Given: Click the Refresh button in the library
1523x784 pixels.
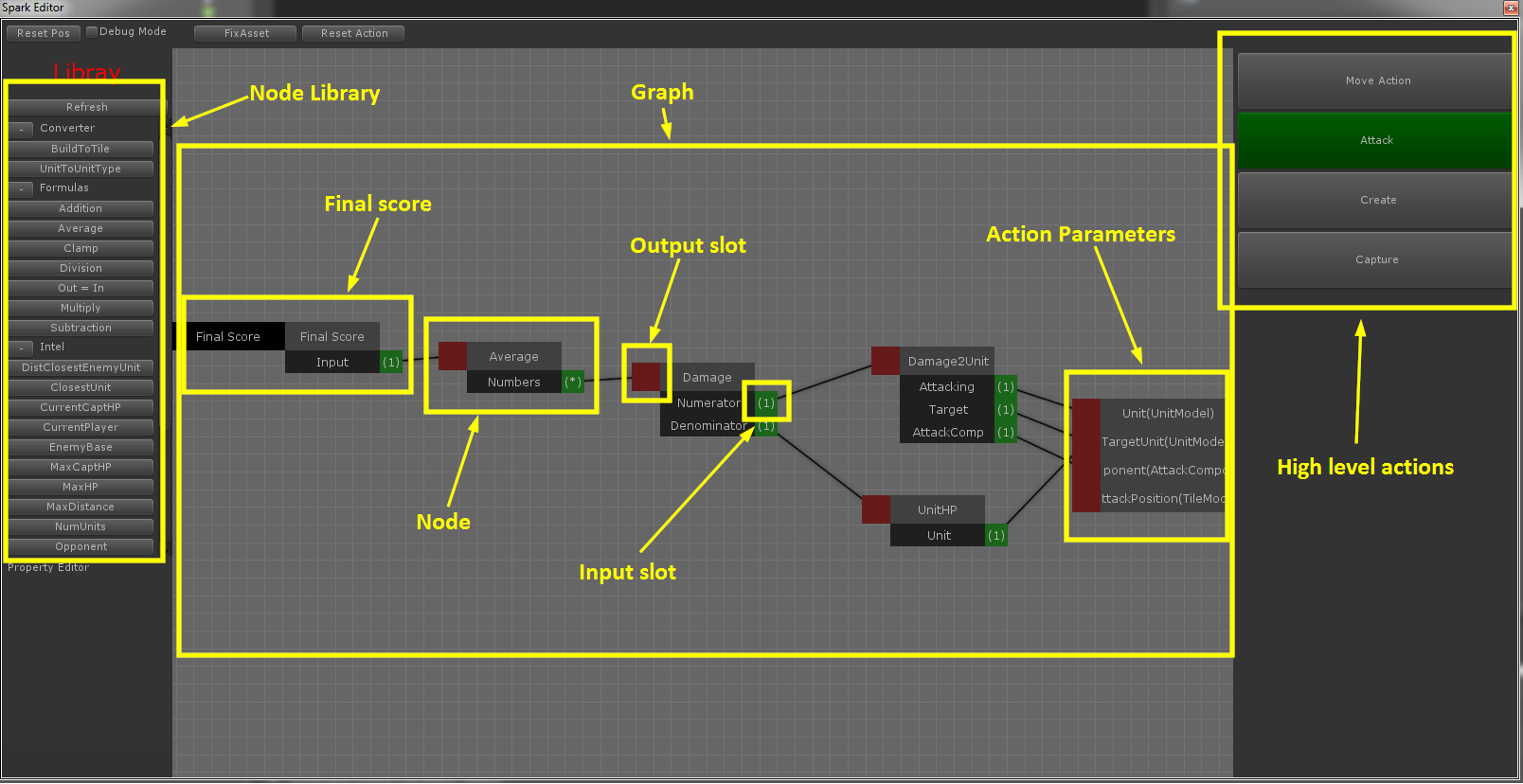Looking at the screenshot, I should tap(86, 107).
